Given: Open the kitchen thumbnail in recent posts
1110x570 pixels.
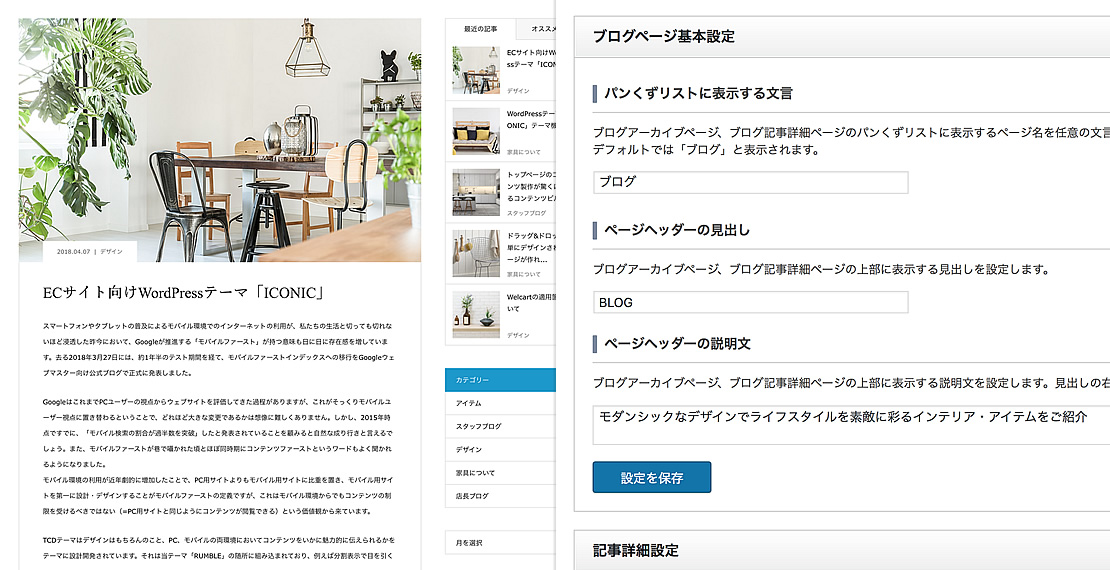Looking at the screenshot, I should pos(476,192).
